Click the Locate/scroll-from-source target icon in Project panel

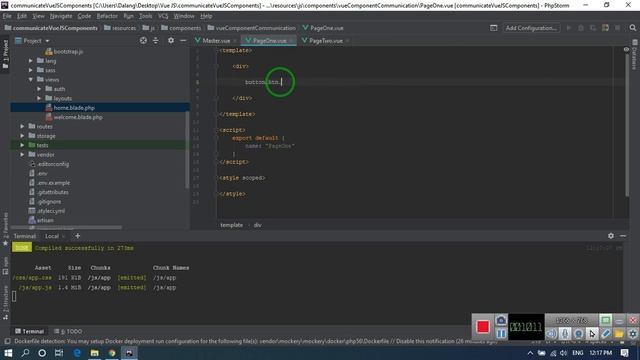click(143, 40)
